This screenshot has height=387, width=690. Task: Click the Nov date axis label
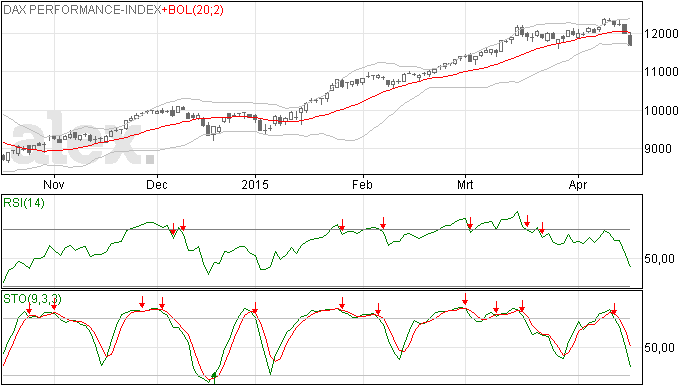click(54, 184)
